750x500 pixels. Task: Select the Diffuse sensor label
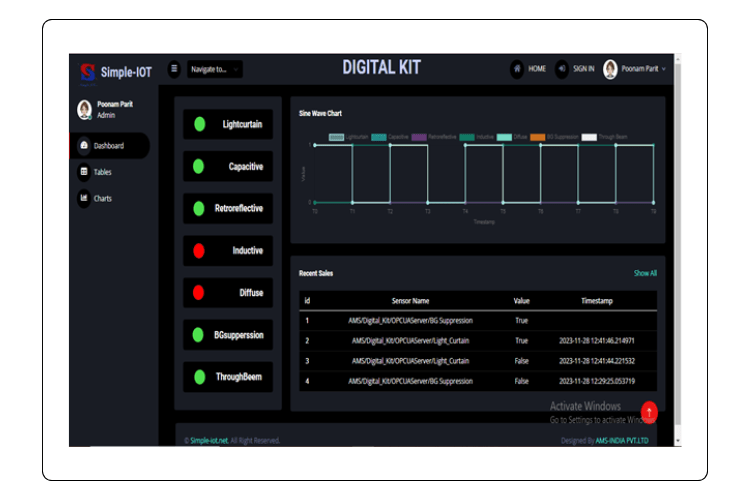251,293
